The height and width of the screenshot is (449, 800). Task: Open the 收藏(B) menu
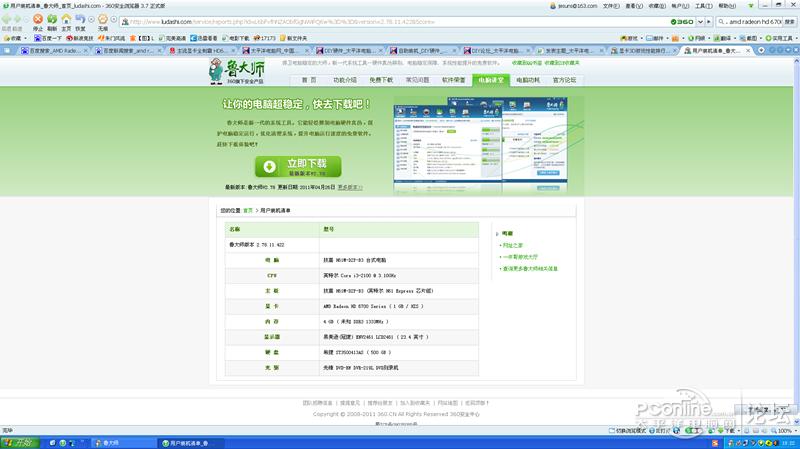(657, 6)
